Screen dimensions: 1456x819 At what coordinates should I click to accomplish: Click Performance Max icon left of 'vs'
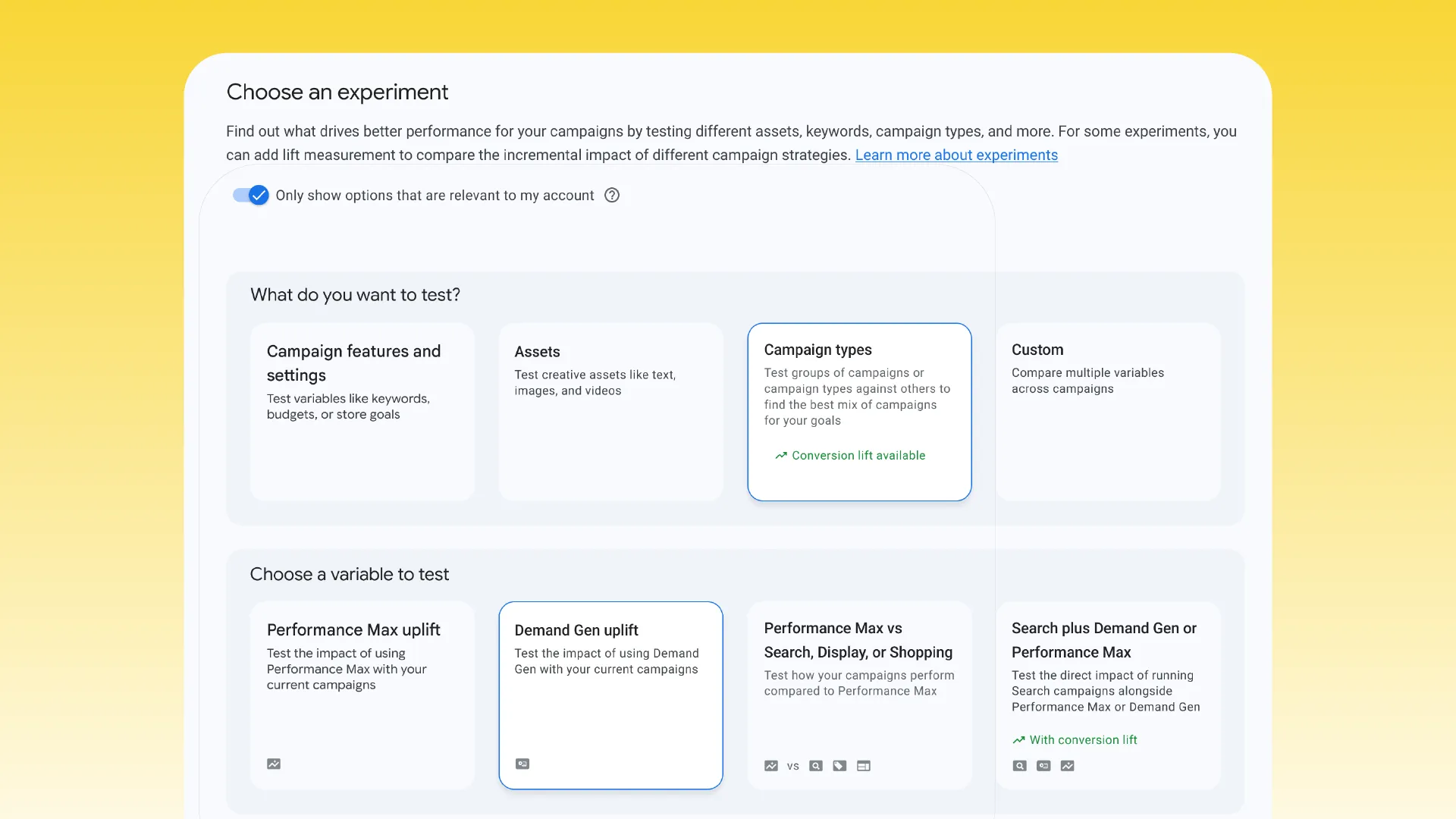(771, 766)
